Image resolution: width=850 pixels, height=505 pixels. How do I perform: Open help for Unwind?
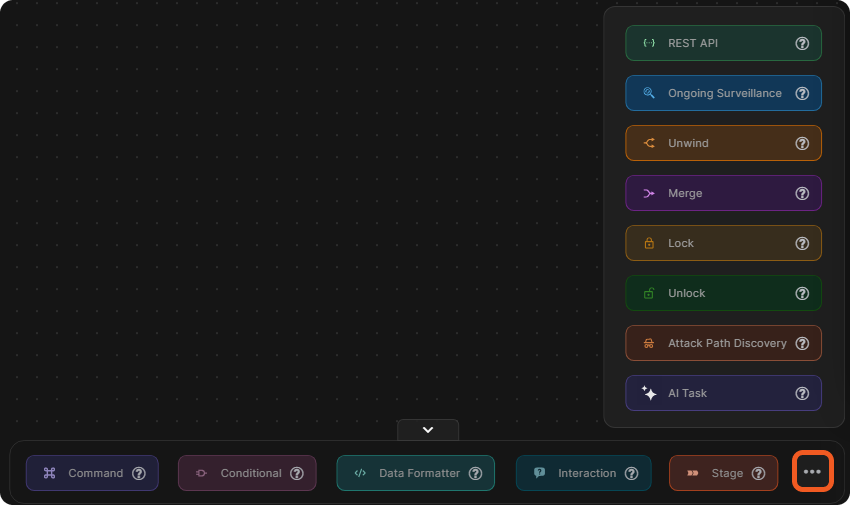point(802,143)
